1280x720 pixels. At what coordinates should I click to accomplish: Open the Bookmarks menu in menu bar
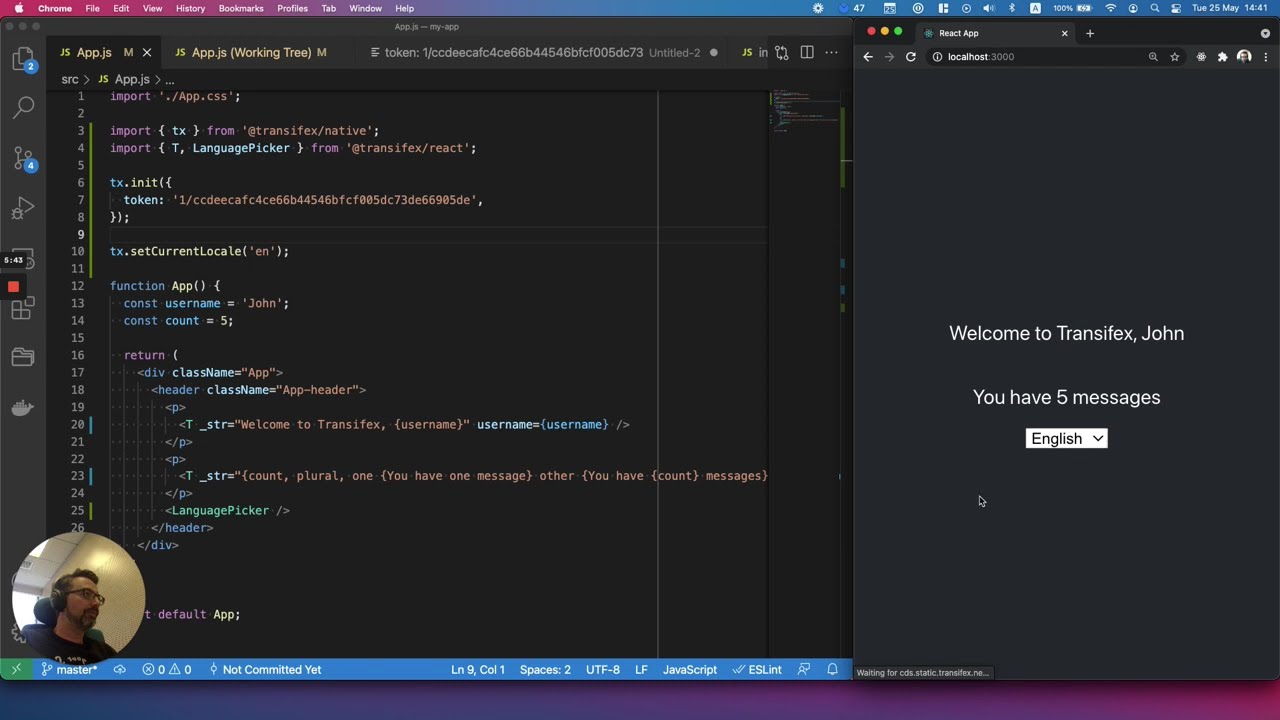pos(241,8)
